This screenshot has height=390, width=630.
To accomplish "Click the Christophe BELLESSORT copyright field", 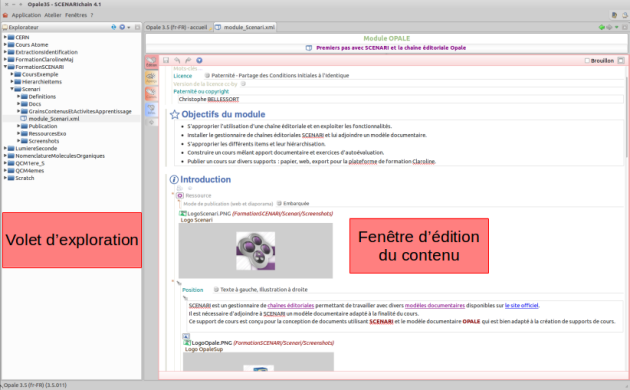I will coord(401,99).
